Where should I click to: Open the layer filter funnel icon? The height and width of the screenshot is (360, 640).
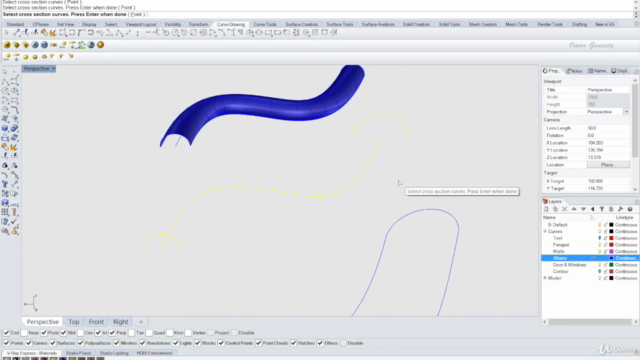pyautogui.click(x=602, y=209)
